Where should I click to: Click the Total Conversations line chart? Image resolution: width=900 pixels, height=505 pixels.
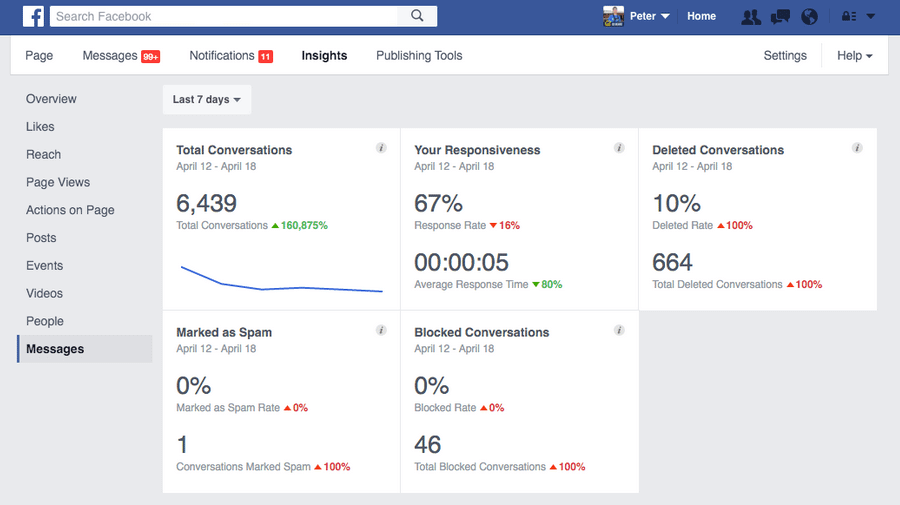click(281, 279)
